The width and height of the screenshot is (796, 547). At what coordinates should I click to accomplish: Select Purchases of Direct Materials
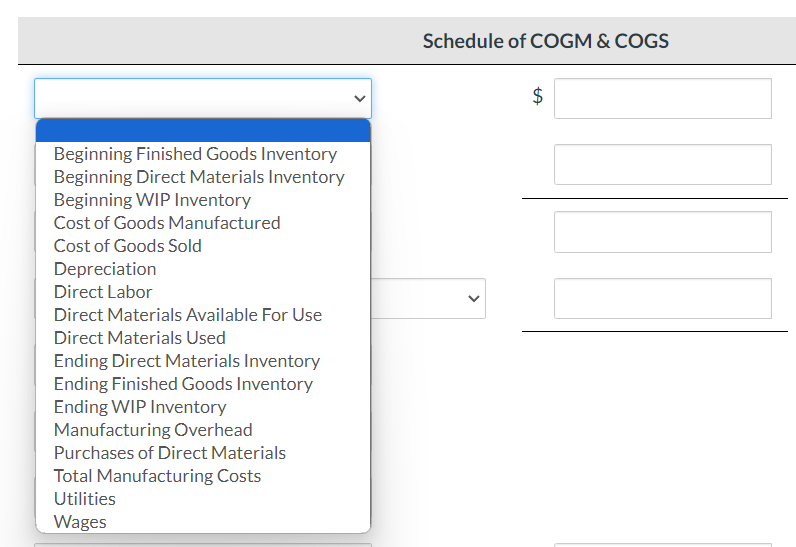170,453
